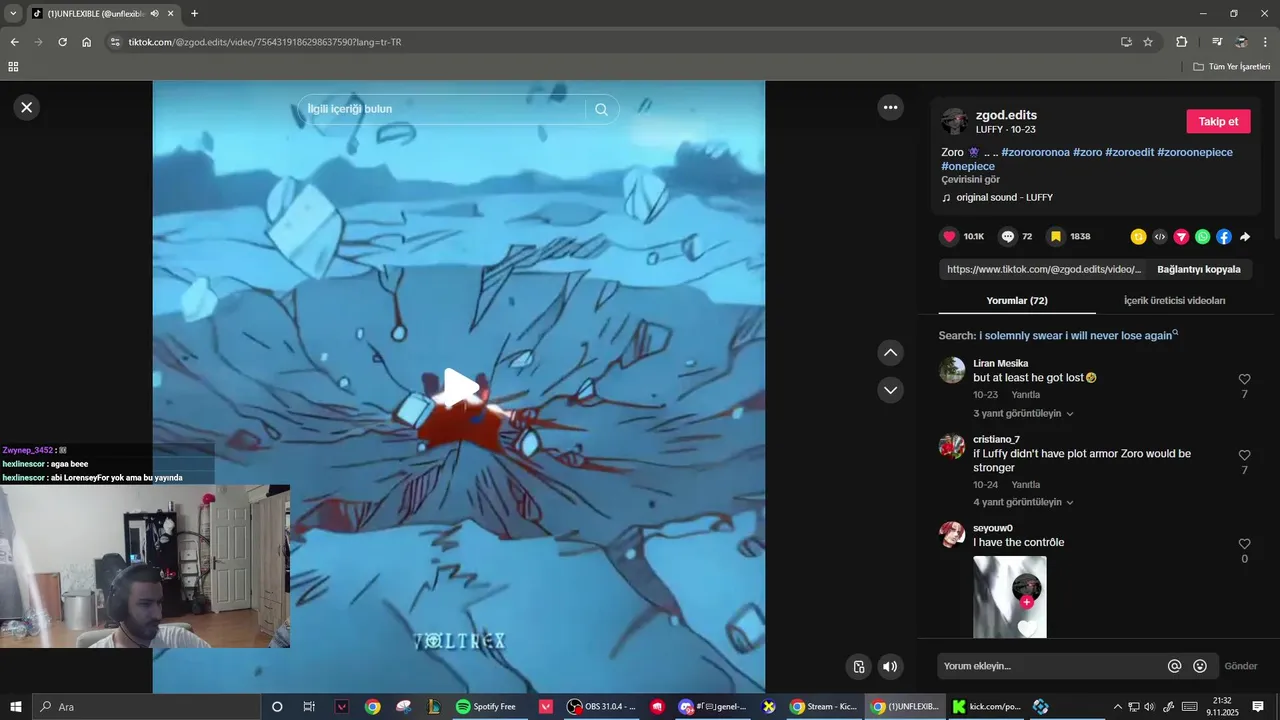Toggle the auto-scroll icon beside the volume button

click(858, 667)
